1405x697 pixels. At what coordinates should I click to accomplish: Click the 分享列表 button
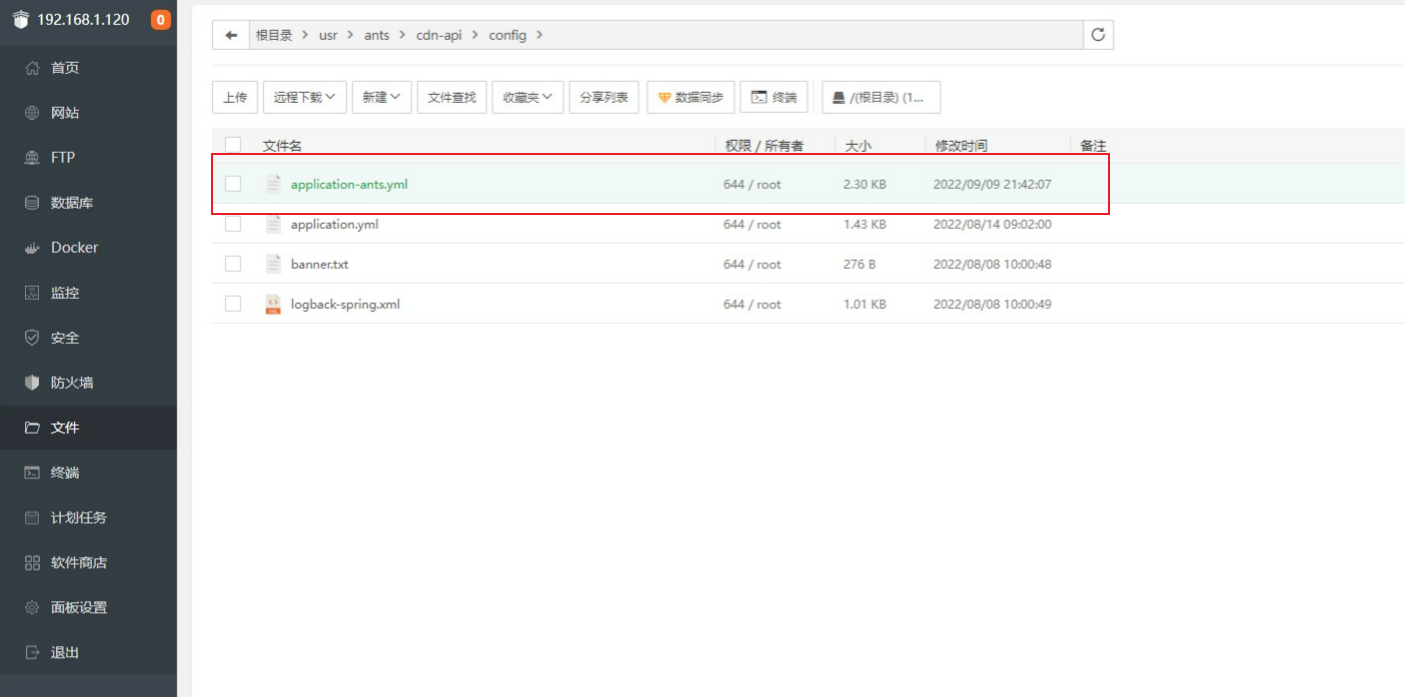coord(604,97)
